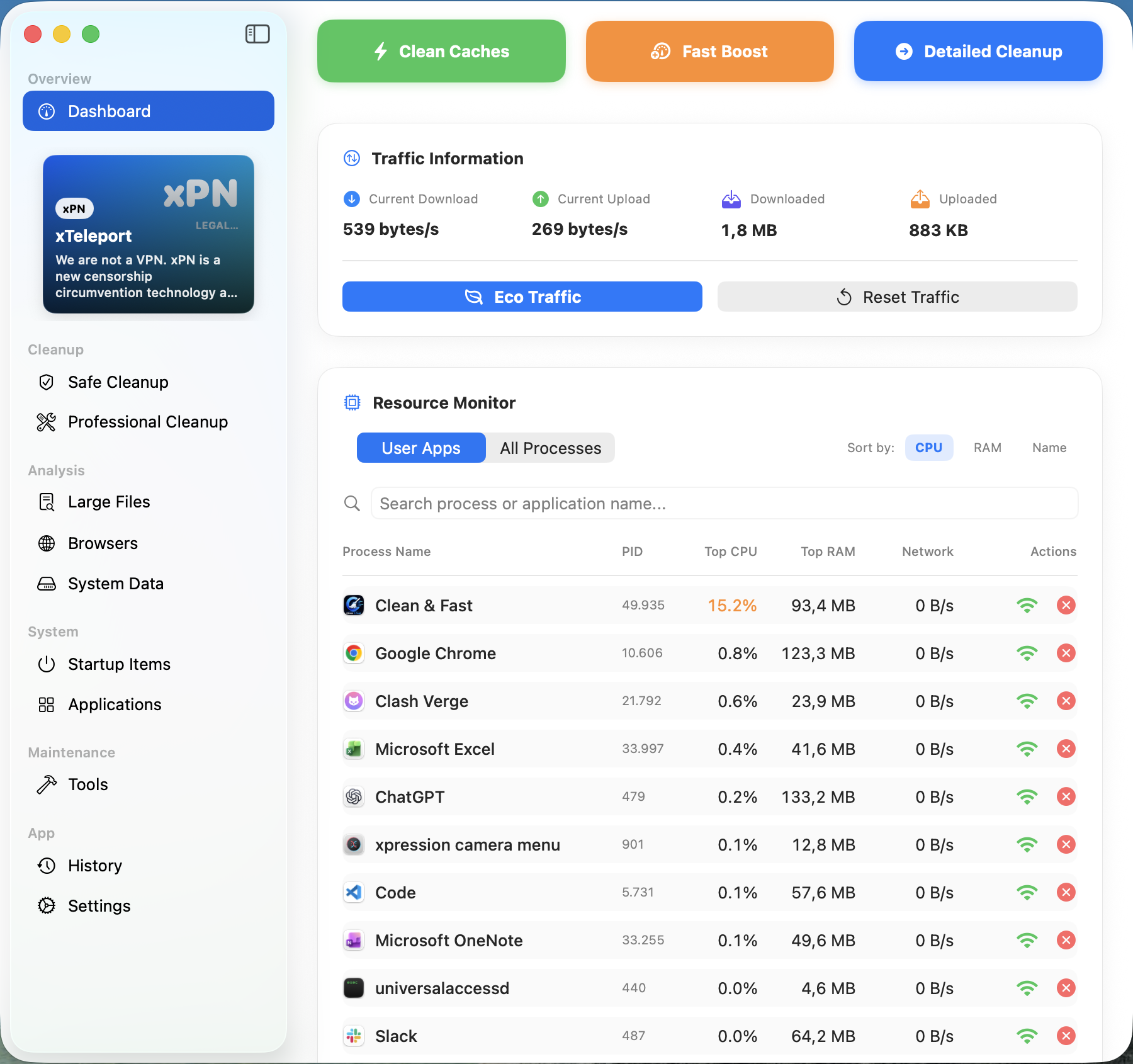Terminate Google Chrome process
The height and width of the screenshot is (1064, 1133).
(1066, 653)
